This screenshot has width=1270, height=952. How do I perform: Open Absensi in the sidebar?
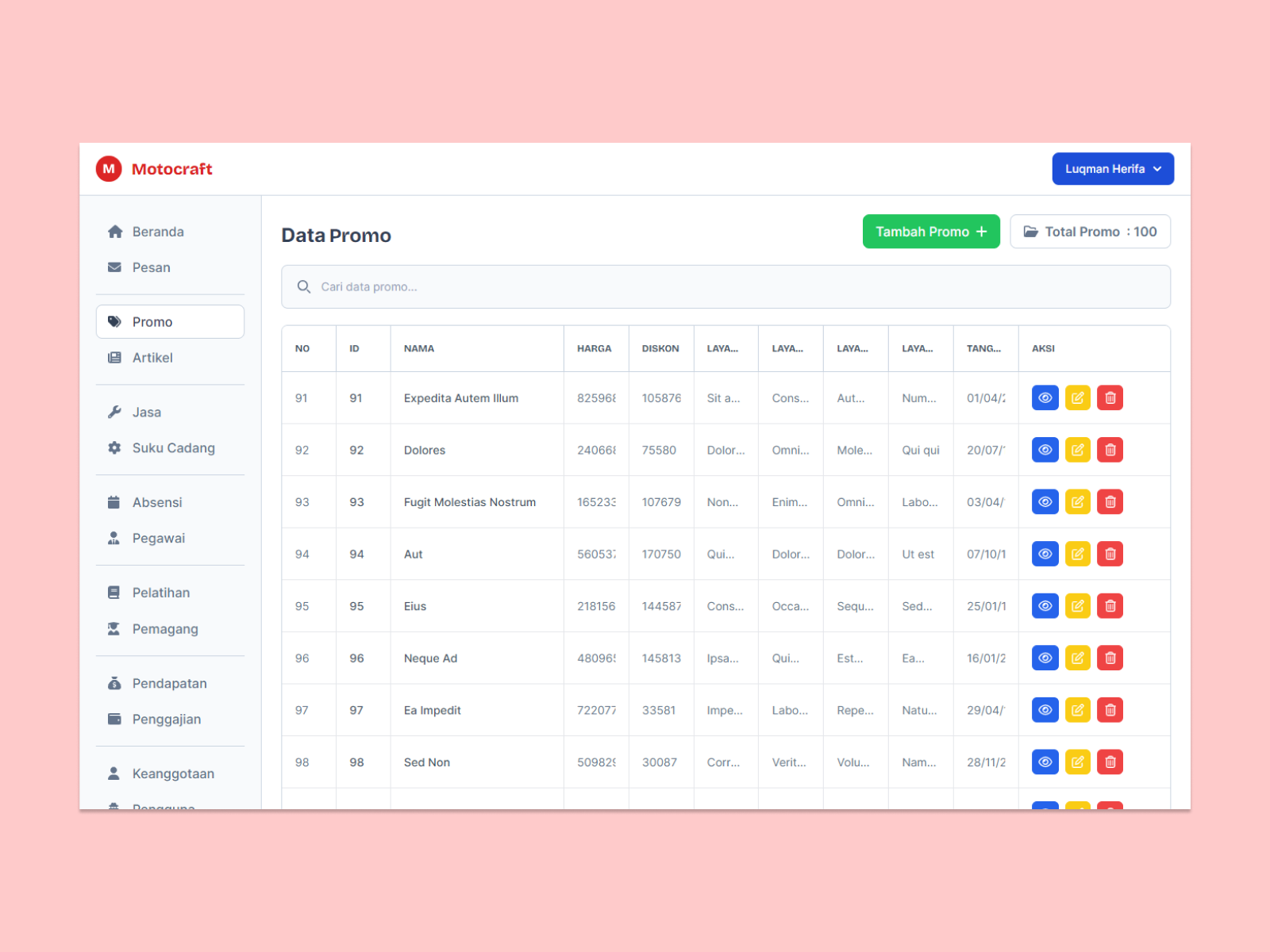pyautogui.click(x=156, y=502)
